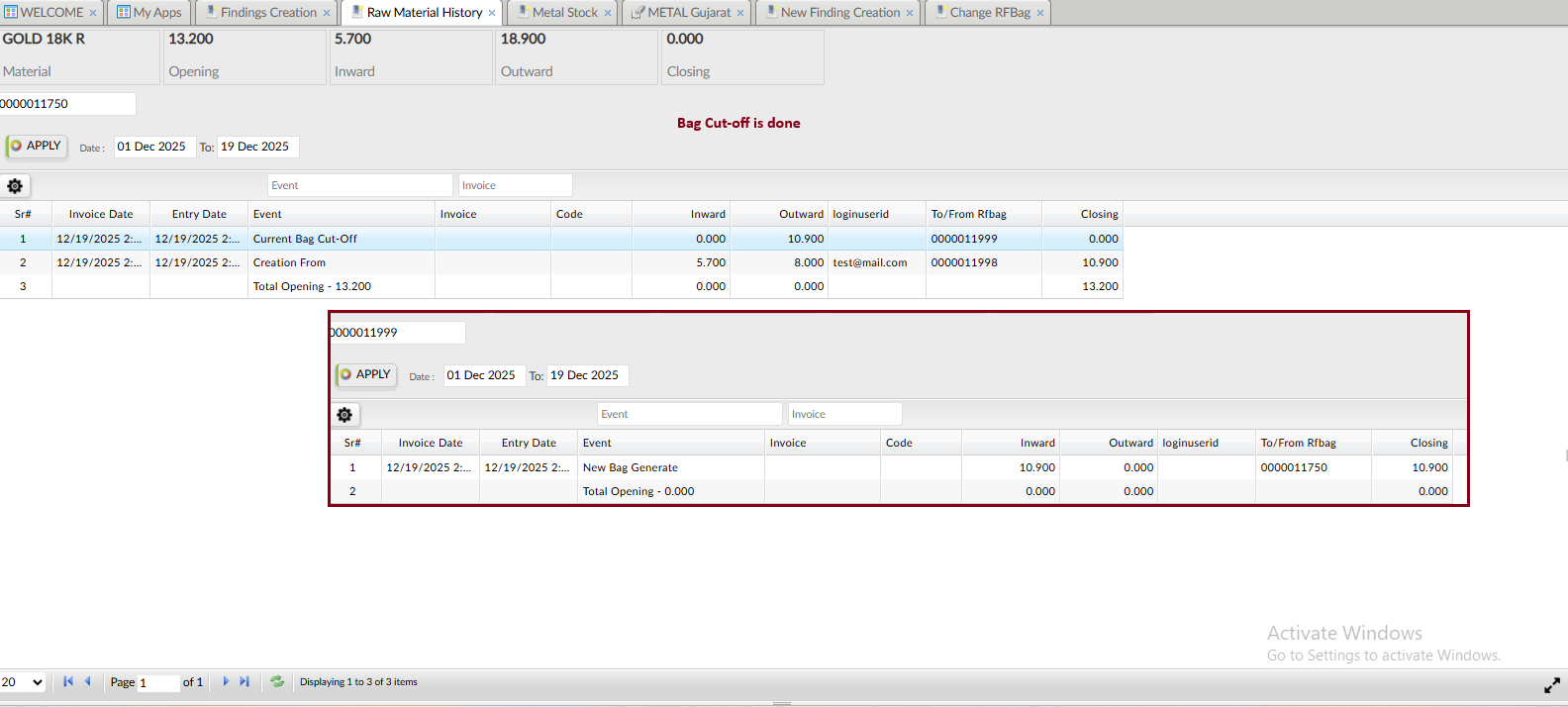Close the New Finding Creation tab
The width and height of the screenshot is (1568, 707).
(x=910, y=13)
